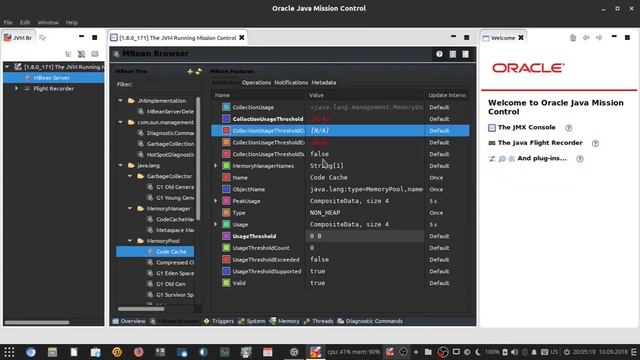Click the back arrow in Welcome toolbar
Screen dimensions: 640x360
click(x=586, y=38)
